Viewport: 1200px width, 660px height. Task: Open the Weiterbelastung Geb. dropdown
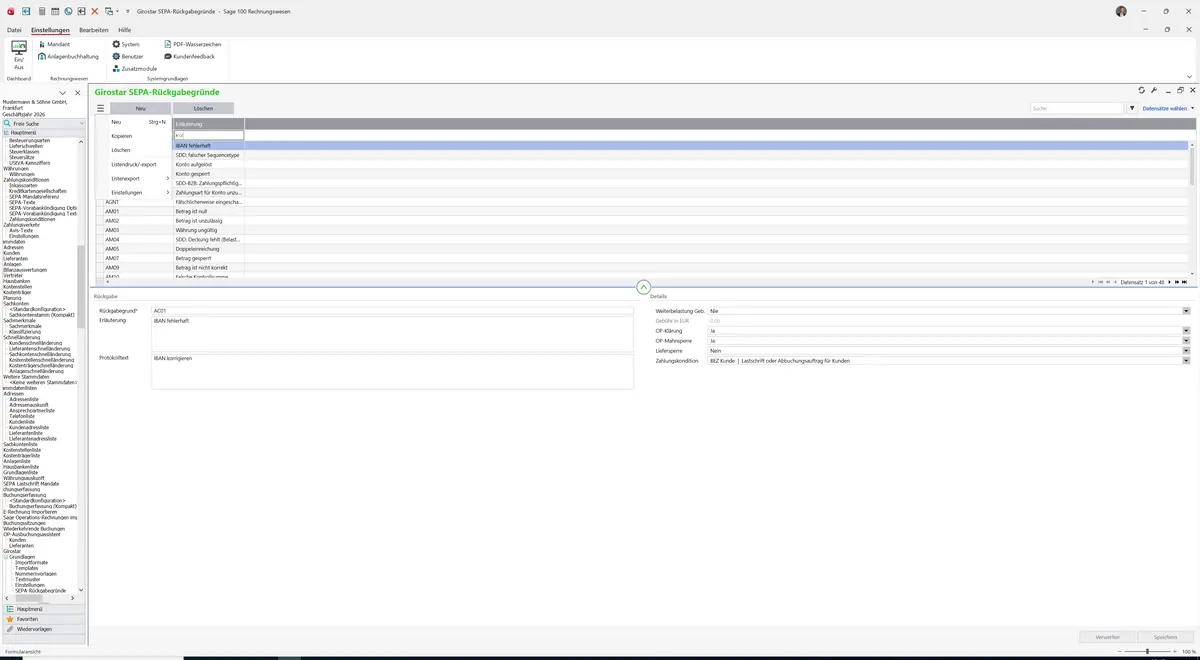(x=1186, y=311)
